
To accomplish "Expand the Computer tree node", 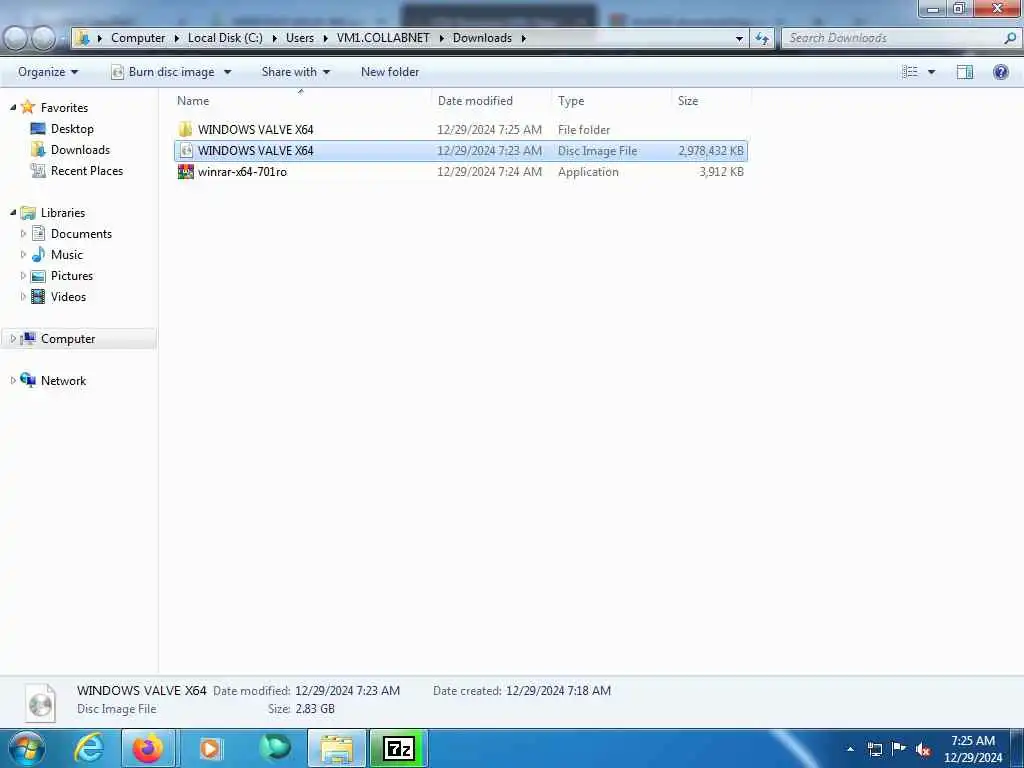I will pos(13,338).
